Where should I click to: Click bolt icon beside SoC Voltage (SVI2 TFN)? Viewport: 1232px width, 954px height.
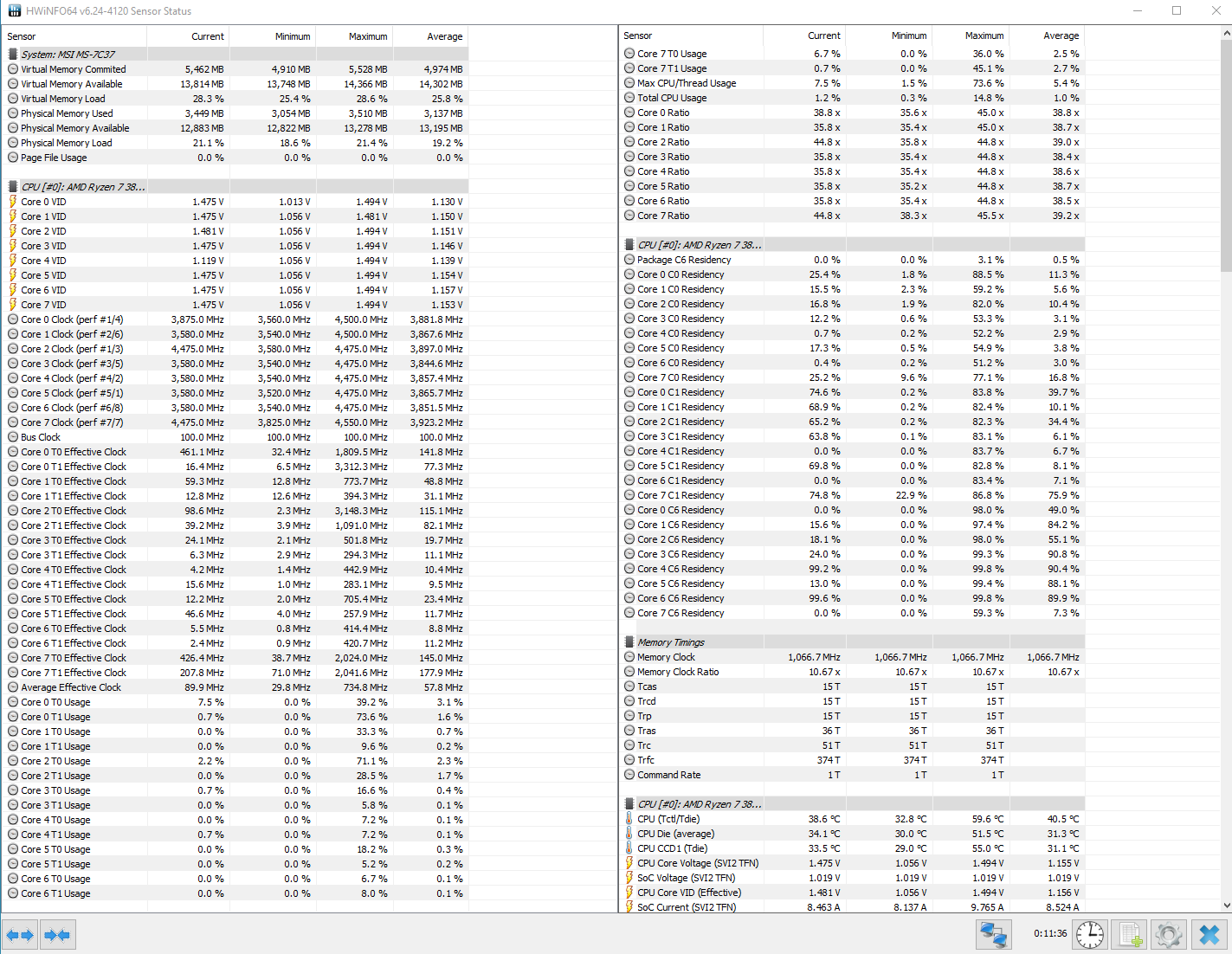[x=629, y=878]
